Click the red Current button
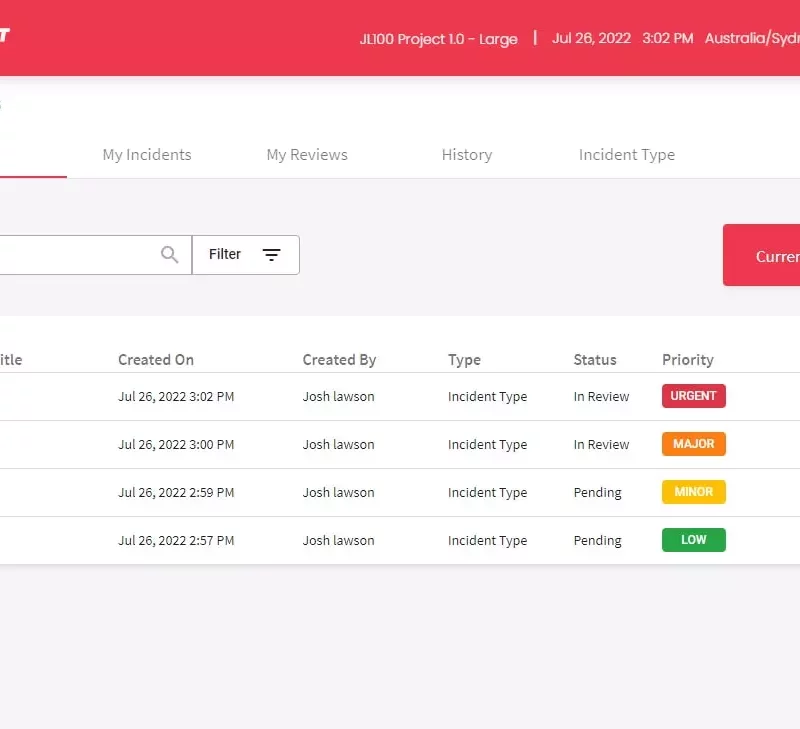800x729 pixels. pyautogui.click(x=761, y=255)
